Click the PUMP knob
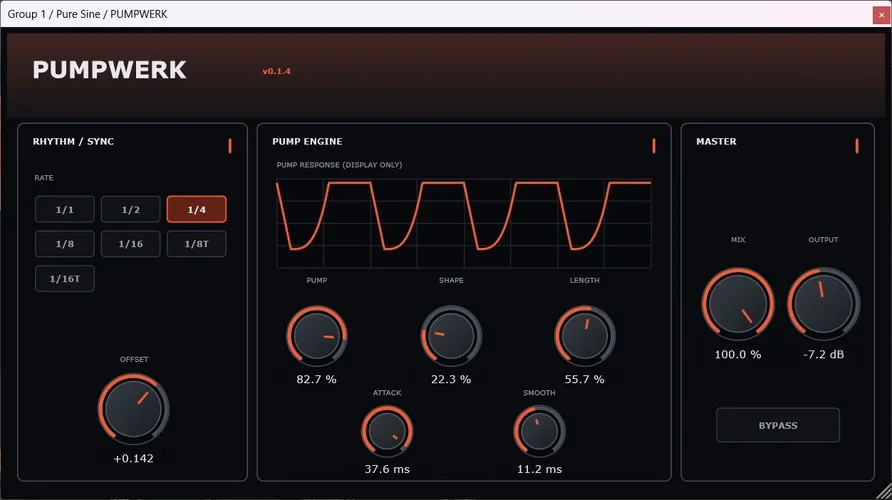 pyautogui.click(x=317, y=336)
